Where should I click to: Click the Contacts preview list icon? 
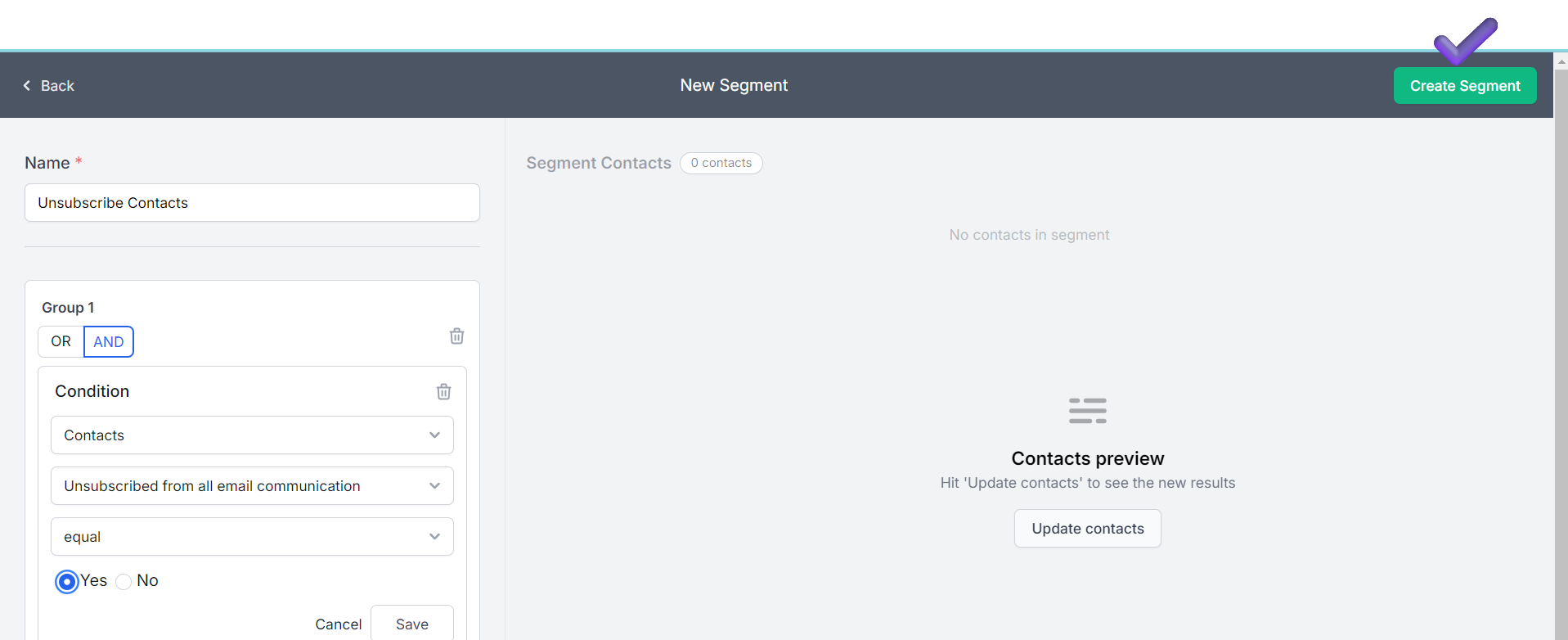[1087, 411]
